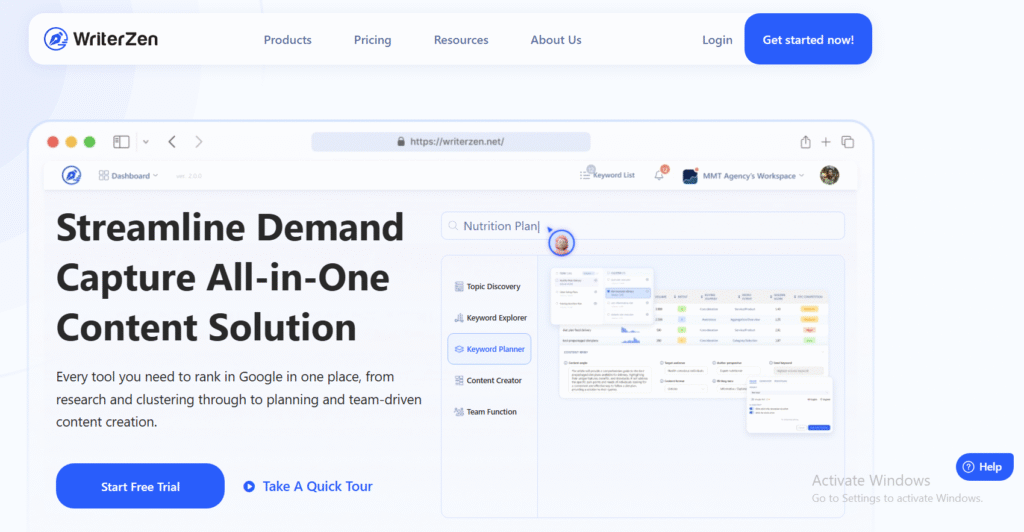Open the MMT Agency's Workspace dropdown

(x=744, y=176)
